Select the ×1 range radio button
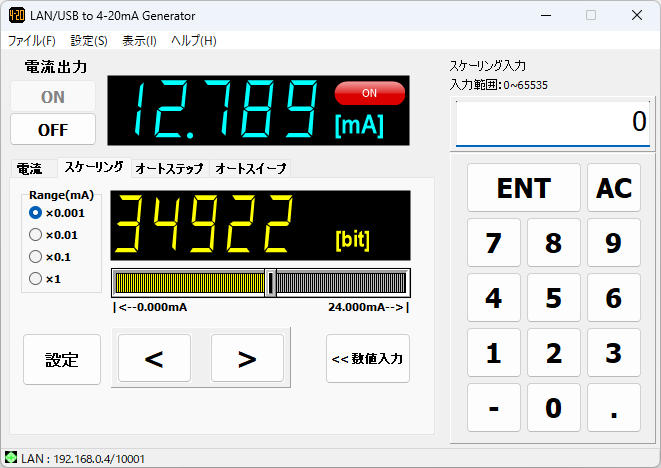The height and width of the screenshot is (468, 661). click(x=36, y=279)
